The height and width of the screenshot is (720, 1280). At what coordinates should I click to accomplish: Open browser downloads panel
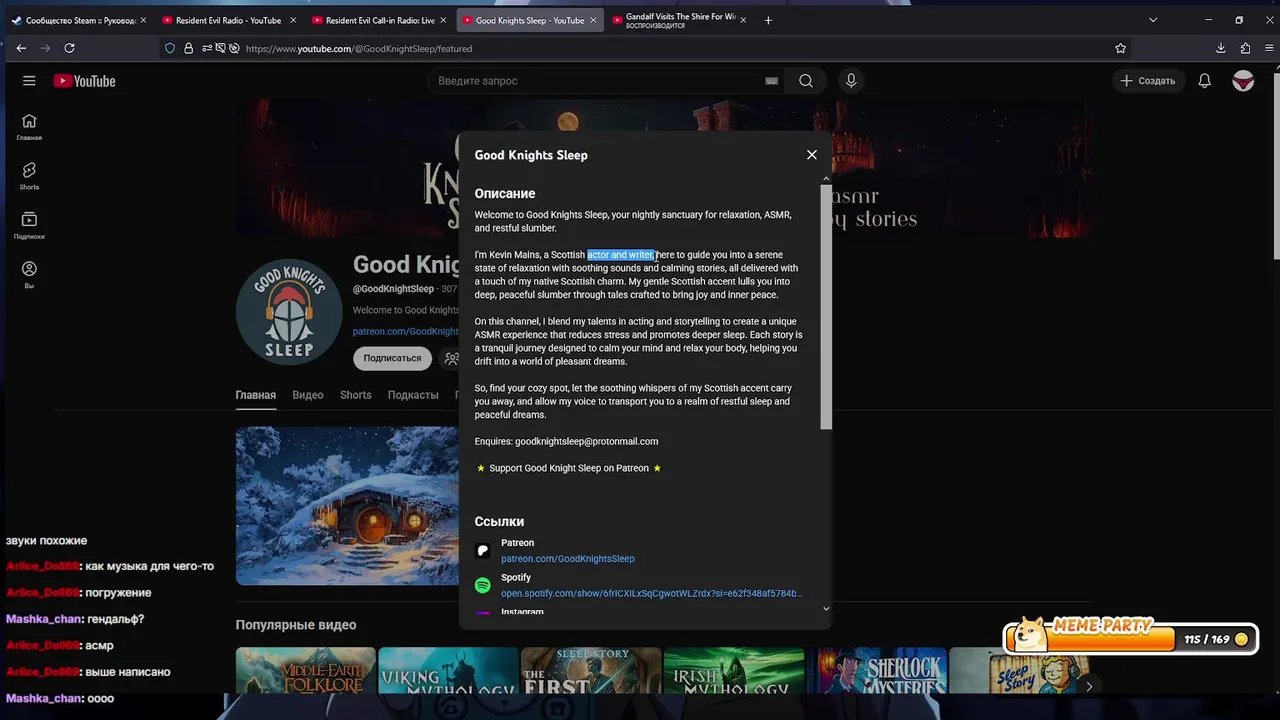(x=1221, y=48)
